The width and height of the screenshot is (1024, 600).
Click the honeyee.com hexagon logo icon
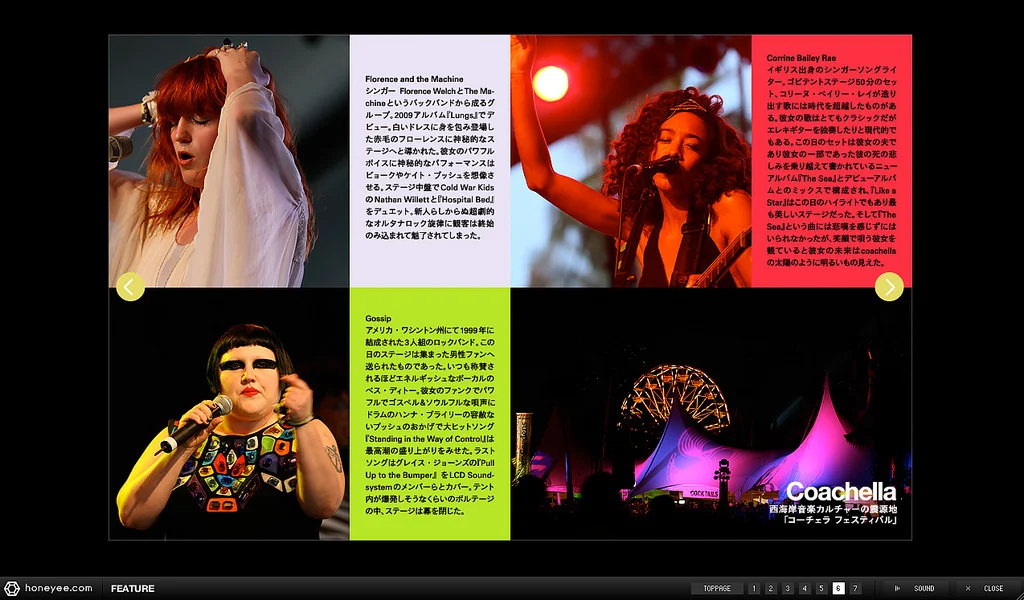point(12,588)
